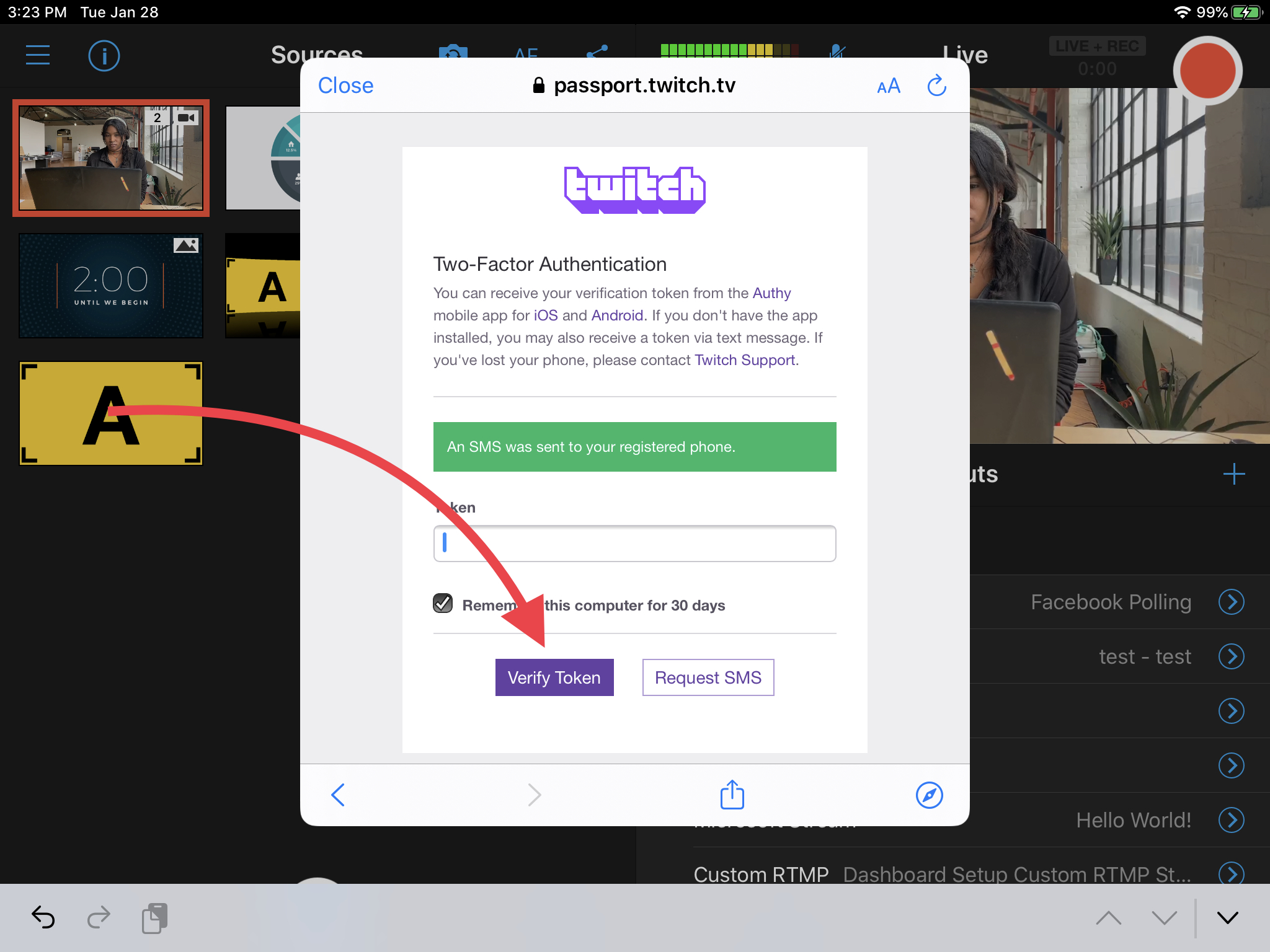Expand the unlabeled output row below test - test

tap(1232, 711)
